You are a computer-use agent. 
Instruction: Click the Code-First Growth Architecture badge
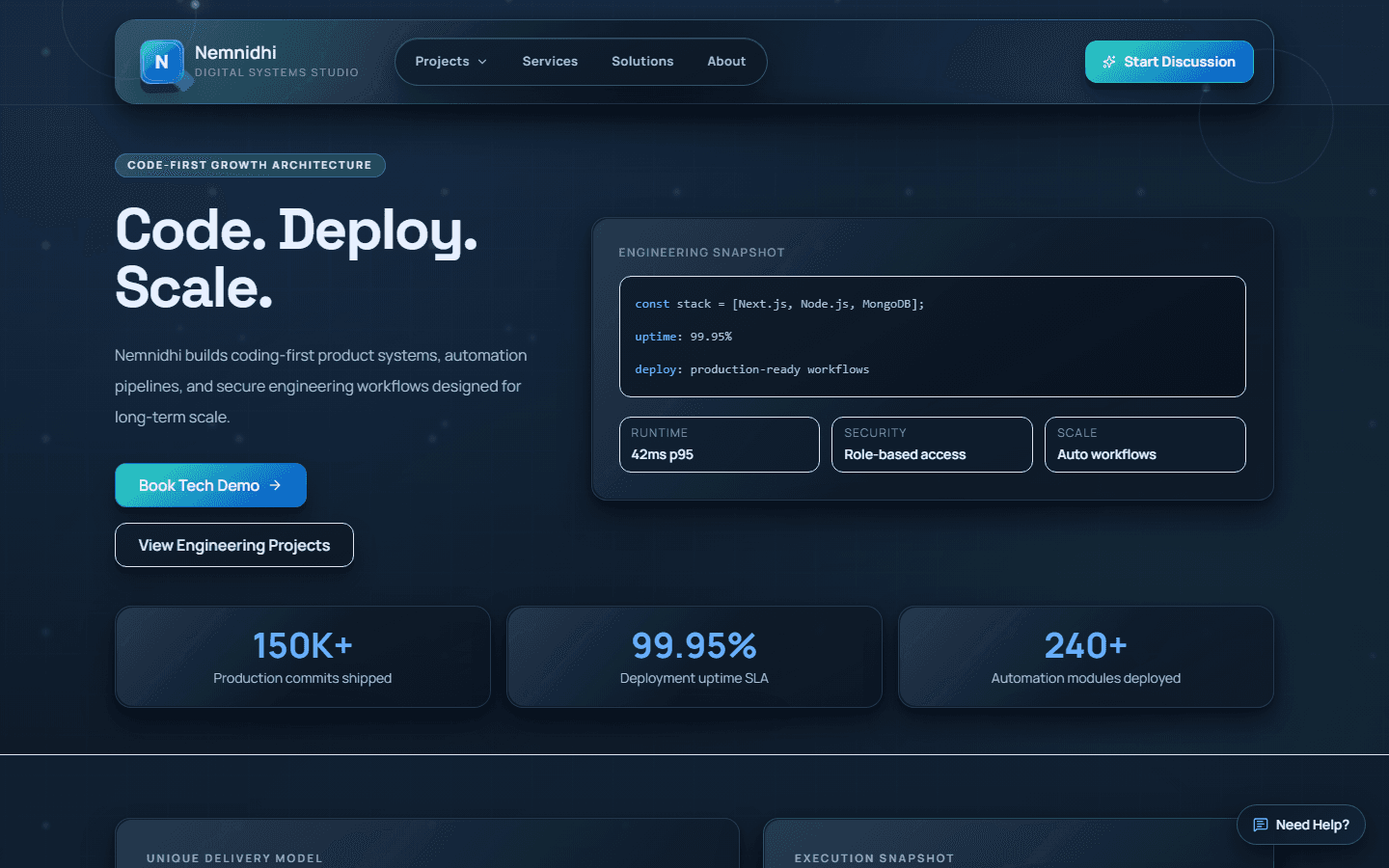(250, 165)
